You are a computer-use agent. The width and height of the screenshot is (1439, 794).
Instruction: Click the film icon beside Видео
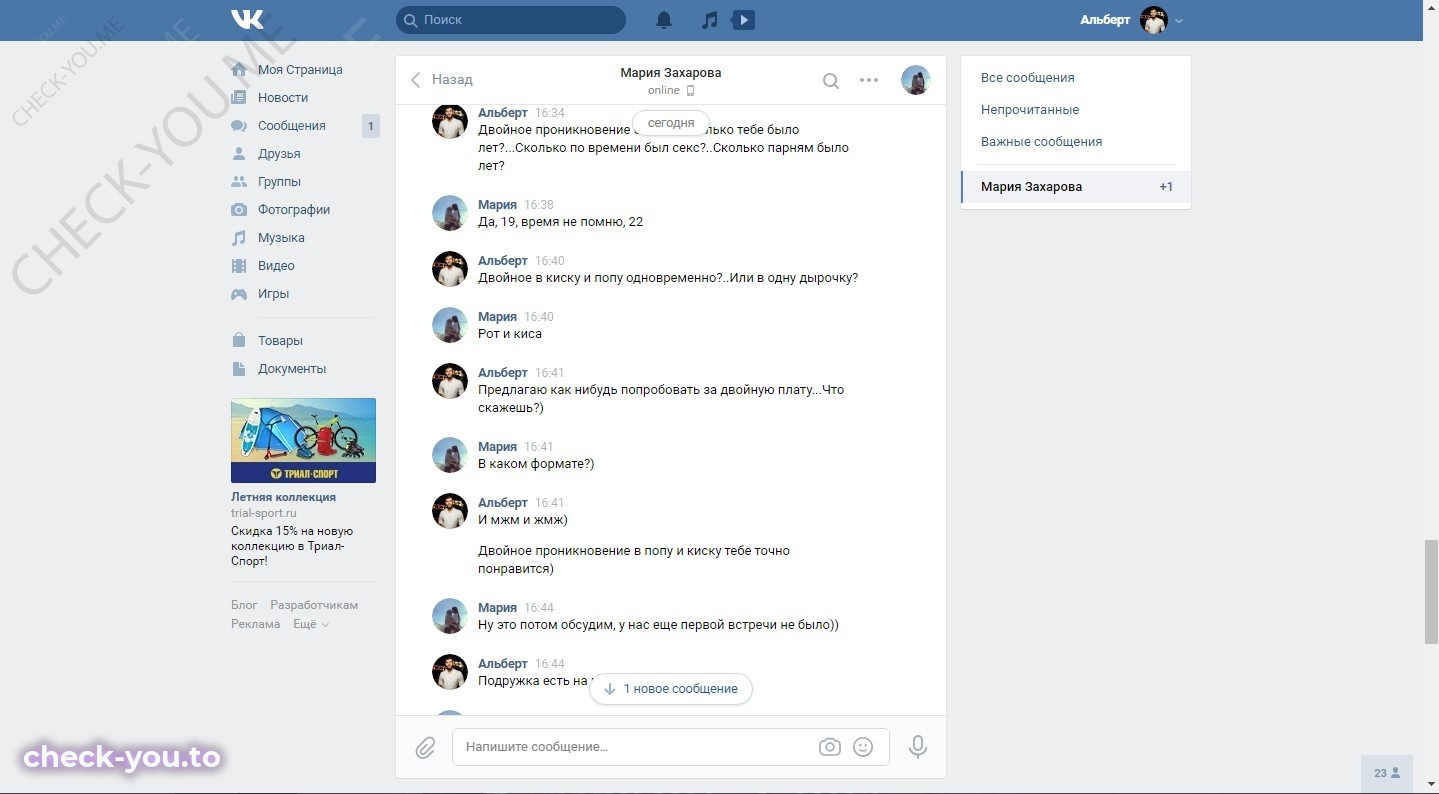(239, 266)
